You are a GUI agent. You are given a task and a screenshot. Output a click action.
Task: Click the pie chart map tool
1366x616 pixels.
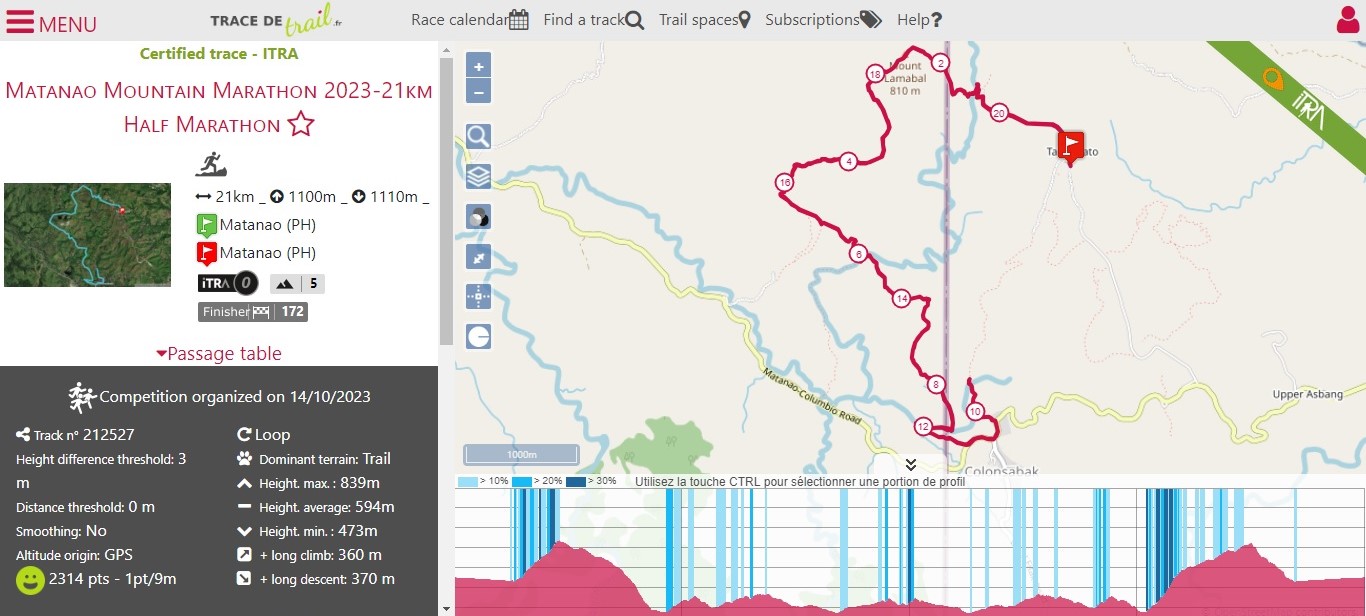(478, 337)
